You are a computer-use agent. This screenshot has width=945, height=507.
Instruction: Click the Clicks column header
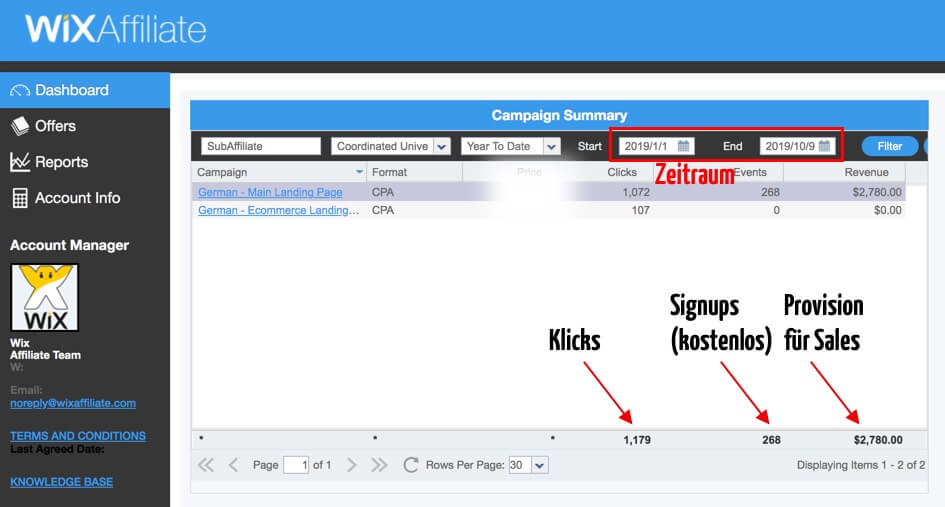coord(622,172)
